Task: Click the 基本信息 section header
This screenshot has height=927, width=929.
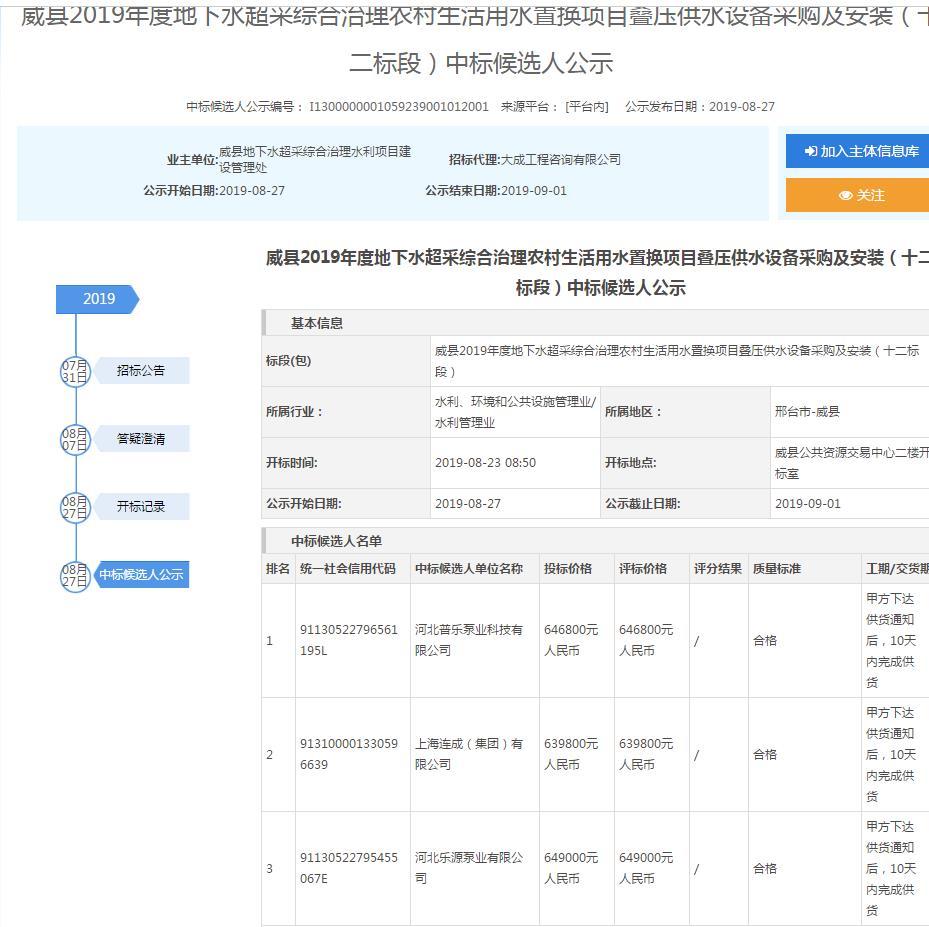Action: click(317, 323)
